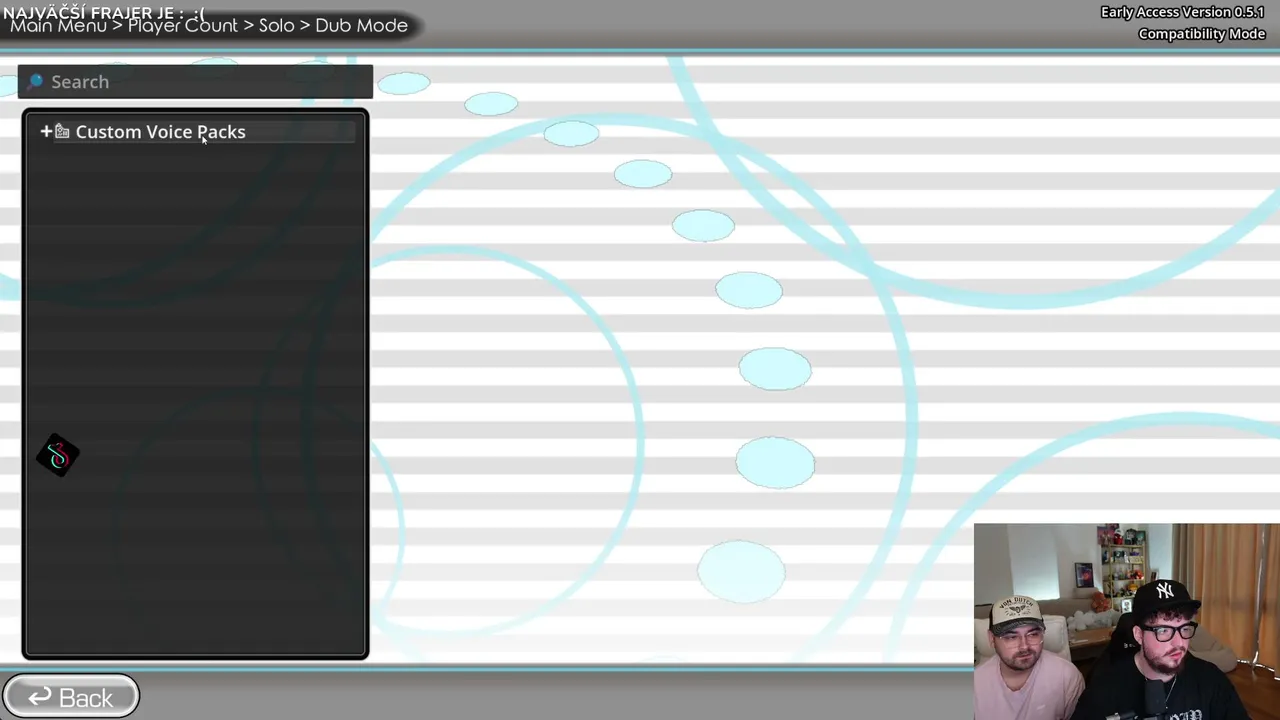Click the Early Access Version 0.5.1 text
This screenshot has width=1280, height=720.
click(1183, 12)
